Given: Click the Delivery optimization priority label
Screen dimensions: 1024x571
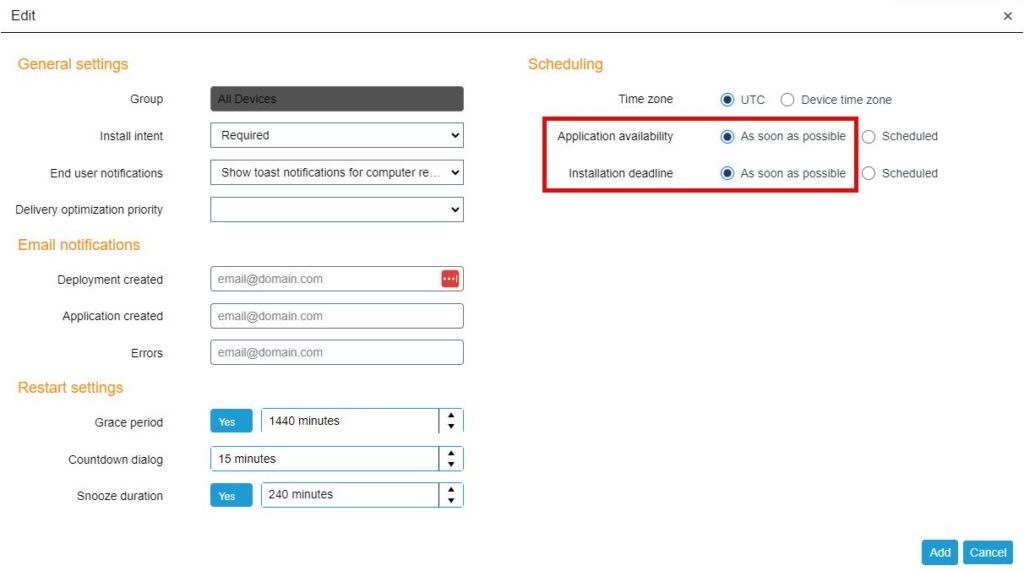Looking at the screenshot, I should [89, 210].
